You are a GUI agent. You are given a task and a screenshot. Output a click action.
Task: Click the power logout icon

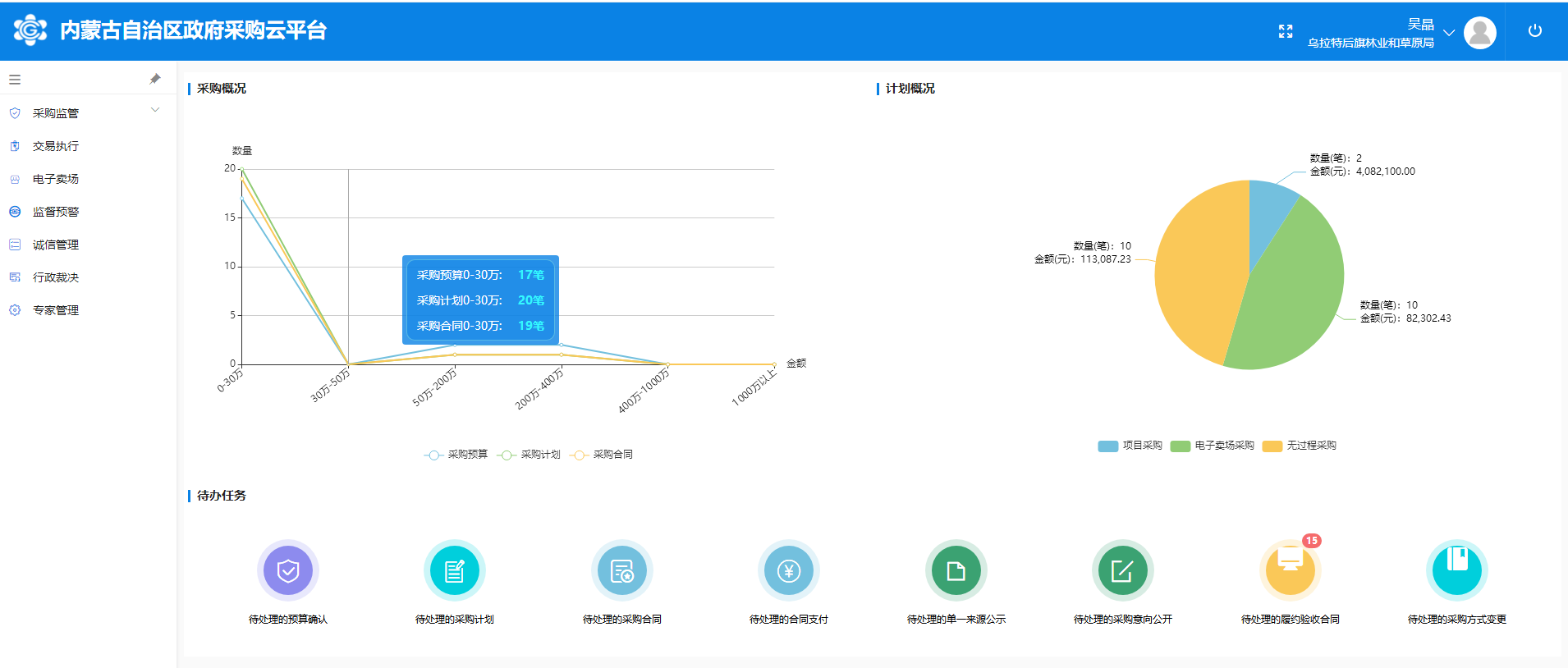(x=1535, y=30)
